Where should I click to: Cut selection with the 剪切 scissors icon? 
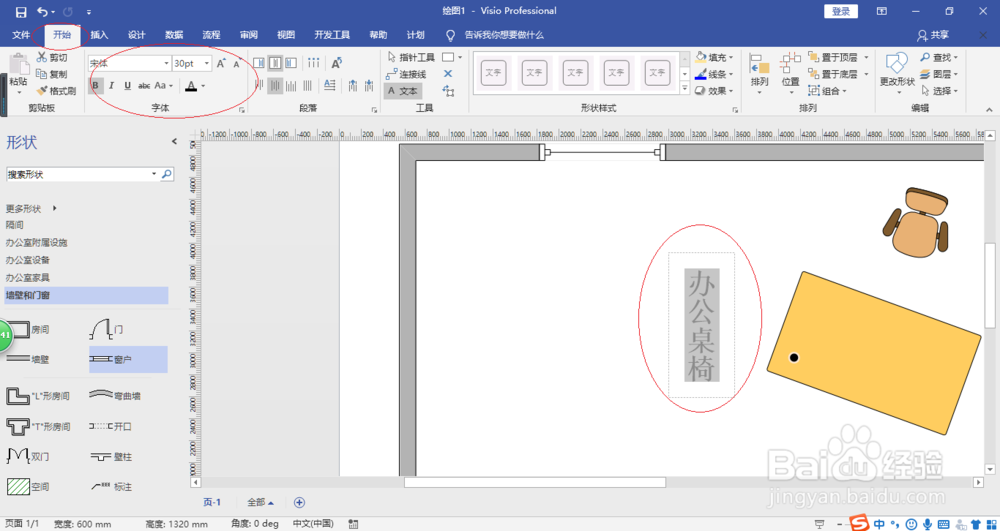(52, 57)
